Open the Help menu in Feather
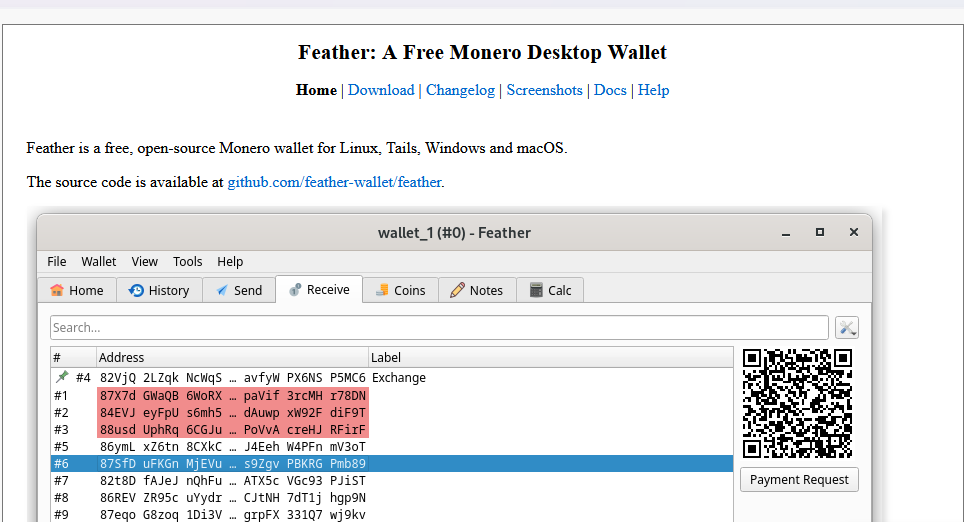Image resolution: width=964 pixels, height=522 pixels. [230, 261]
